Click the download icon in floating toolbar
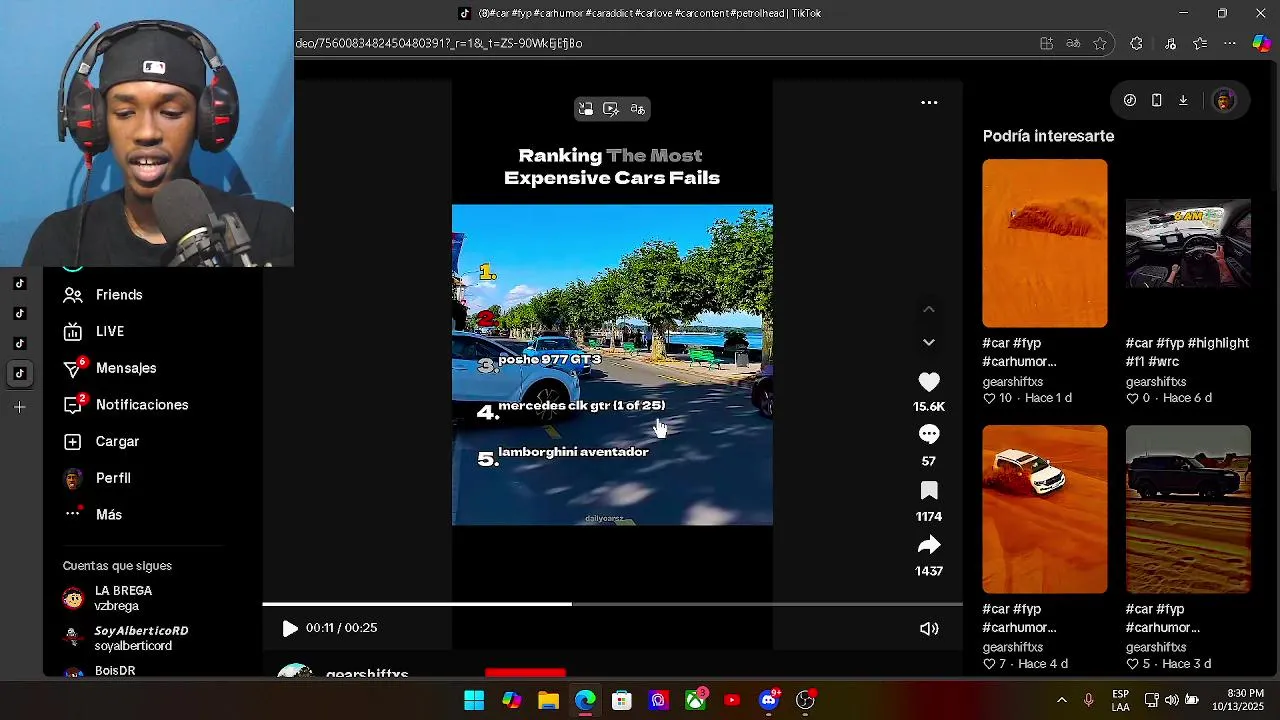Viewport: 1280px width, 720px height. [x=1183, y=100]
